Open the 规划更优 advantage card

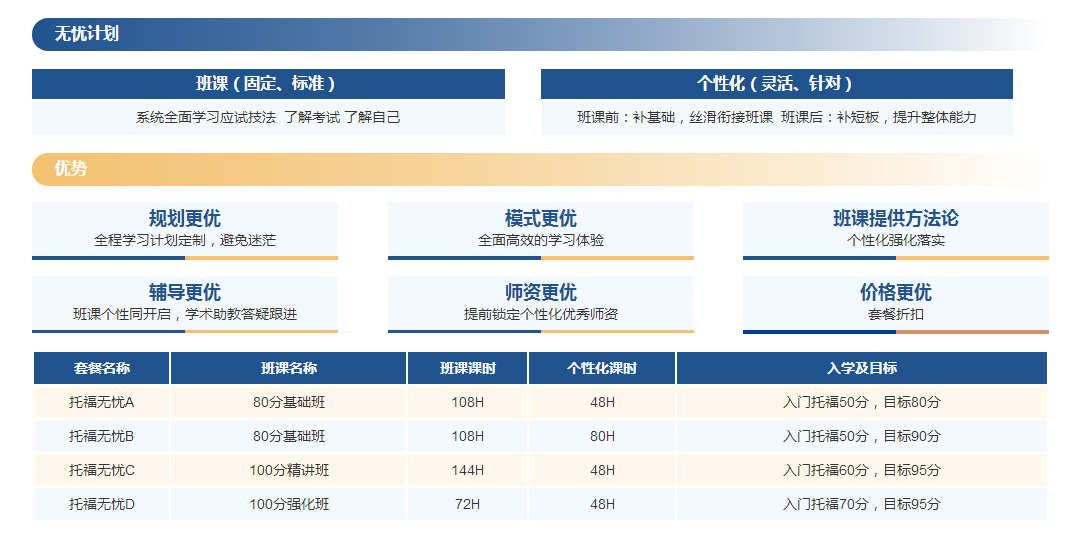[185, 229]
